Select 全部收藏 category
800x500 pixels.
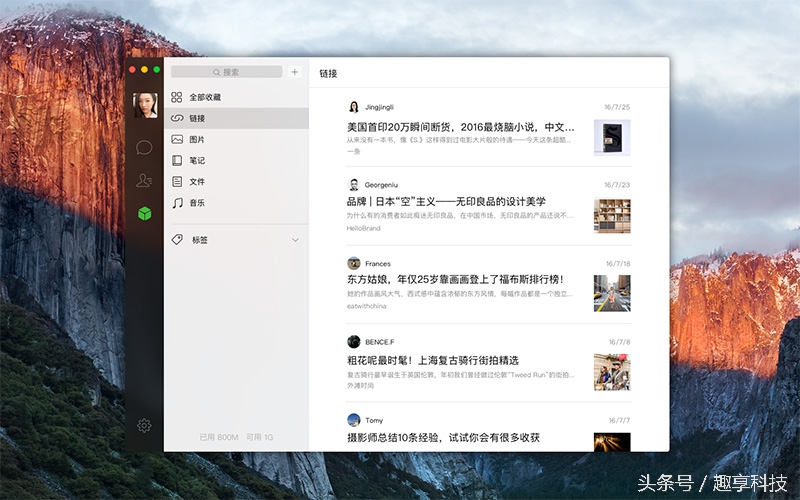coord(237,97)
